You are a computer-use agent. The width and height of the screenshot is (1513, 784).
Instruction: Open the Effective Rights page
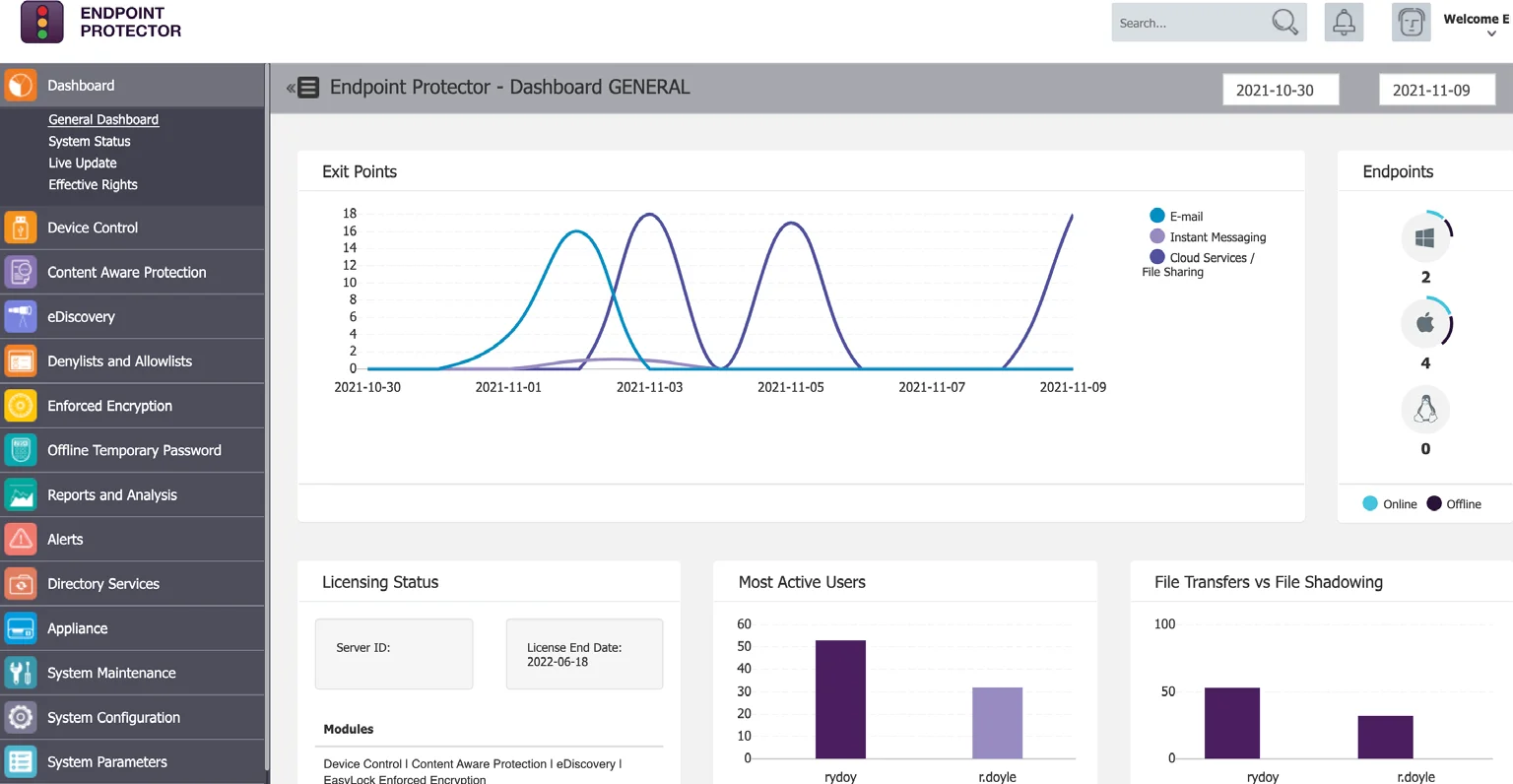coord(93,184)
